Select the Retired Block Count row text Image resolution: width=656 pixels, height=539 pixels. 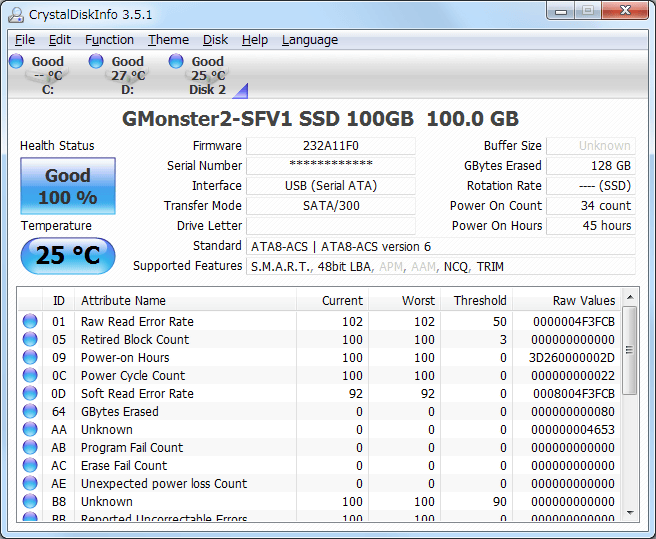[x=135, y=339]
